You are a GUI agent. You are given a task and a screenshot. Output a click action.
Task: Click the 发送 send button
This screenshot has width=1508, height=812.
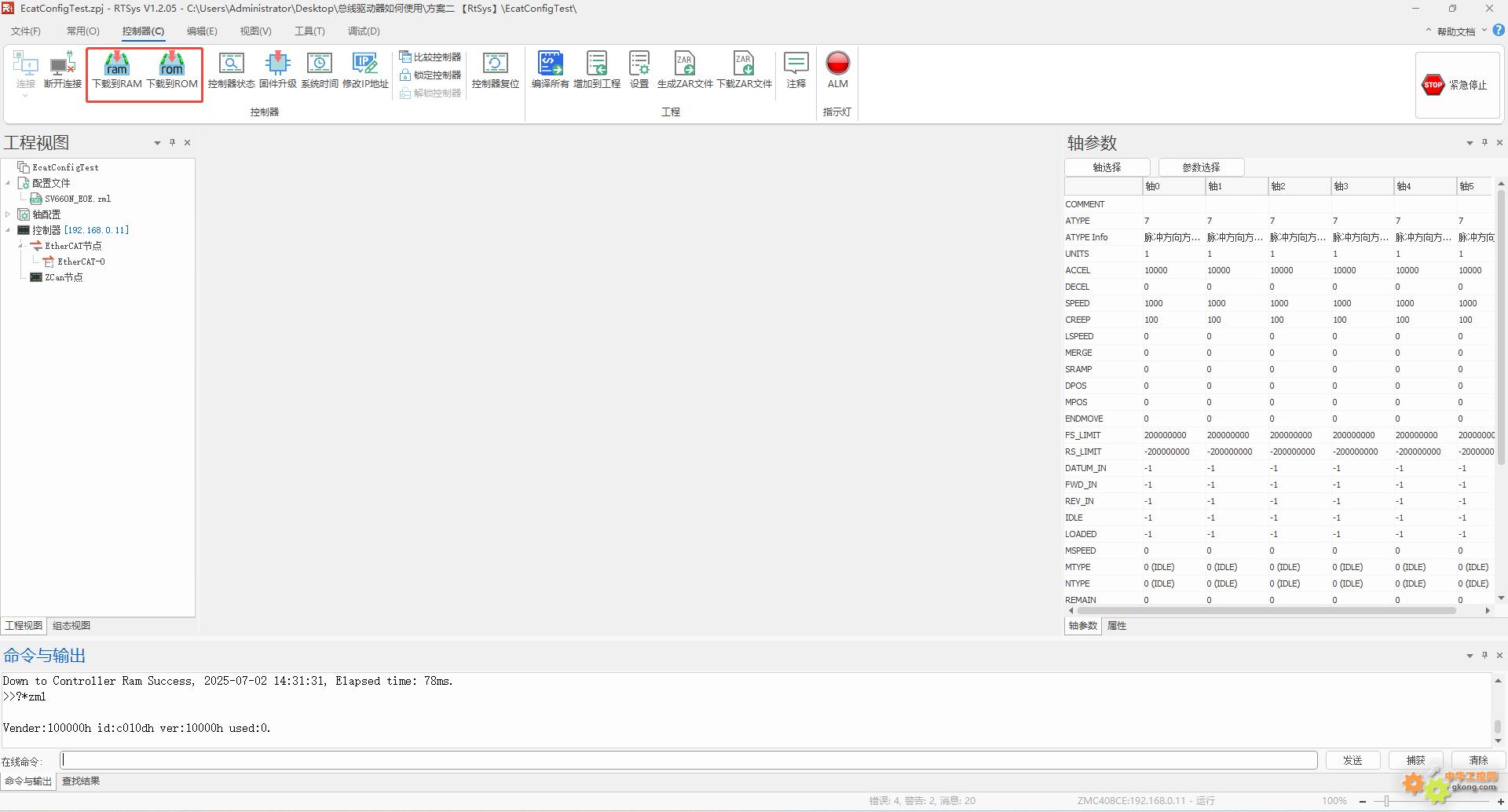[1352, 760]
